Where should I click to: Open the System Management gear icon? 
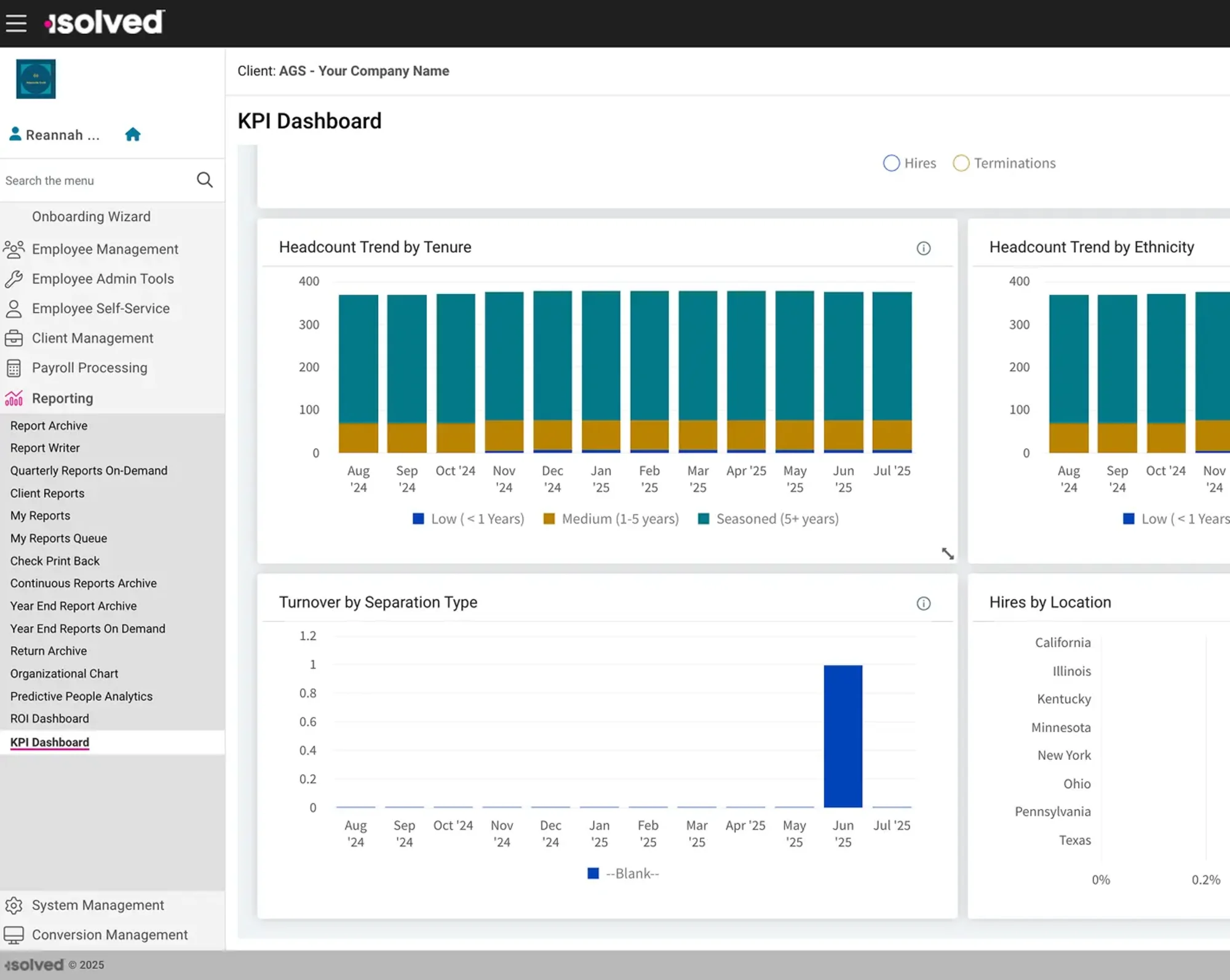pyautogui.click(x=14, y=905)
